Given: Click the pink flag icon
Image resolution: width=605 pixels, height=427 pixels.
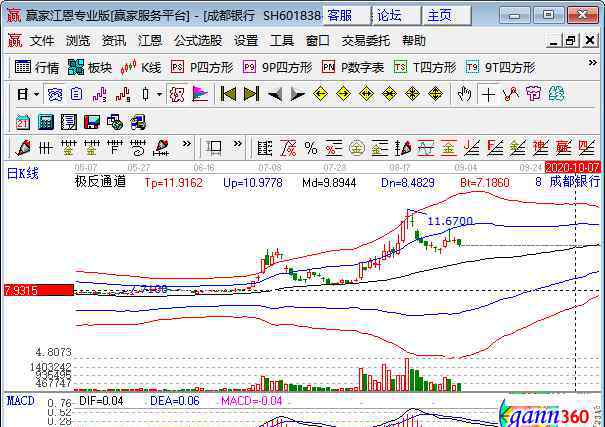Looking at the screenshot, I should [x=200, y=94].
